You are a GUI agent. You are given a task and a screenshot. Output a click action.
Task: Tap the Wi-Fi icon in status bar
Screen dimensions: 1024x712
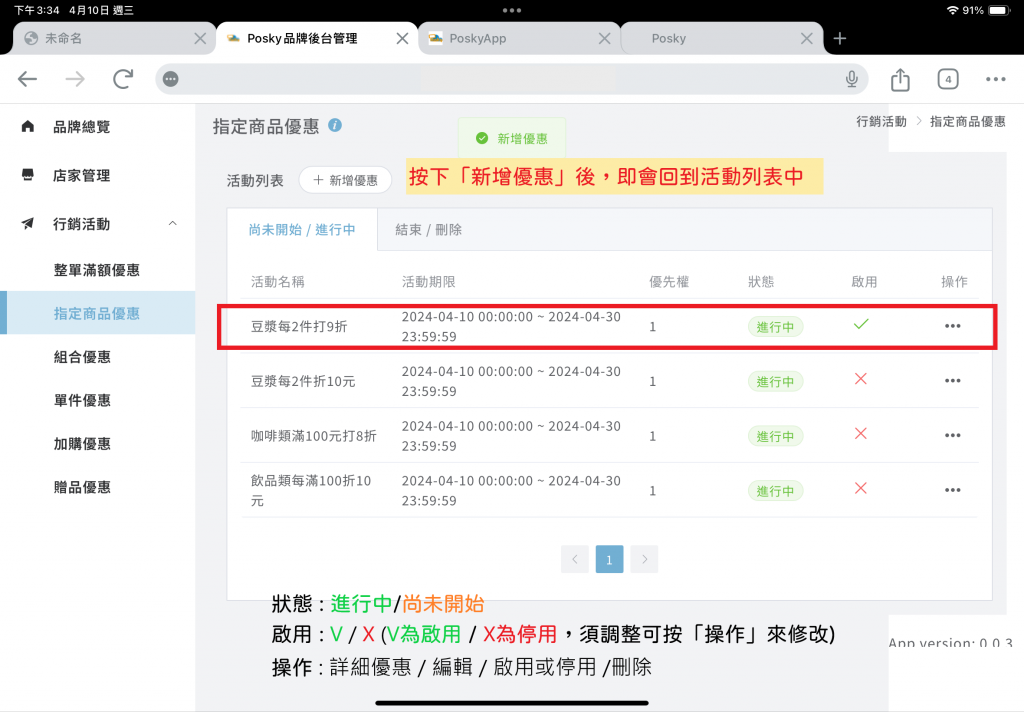[952, 10]
